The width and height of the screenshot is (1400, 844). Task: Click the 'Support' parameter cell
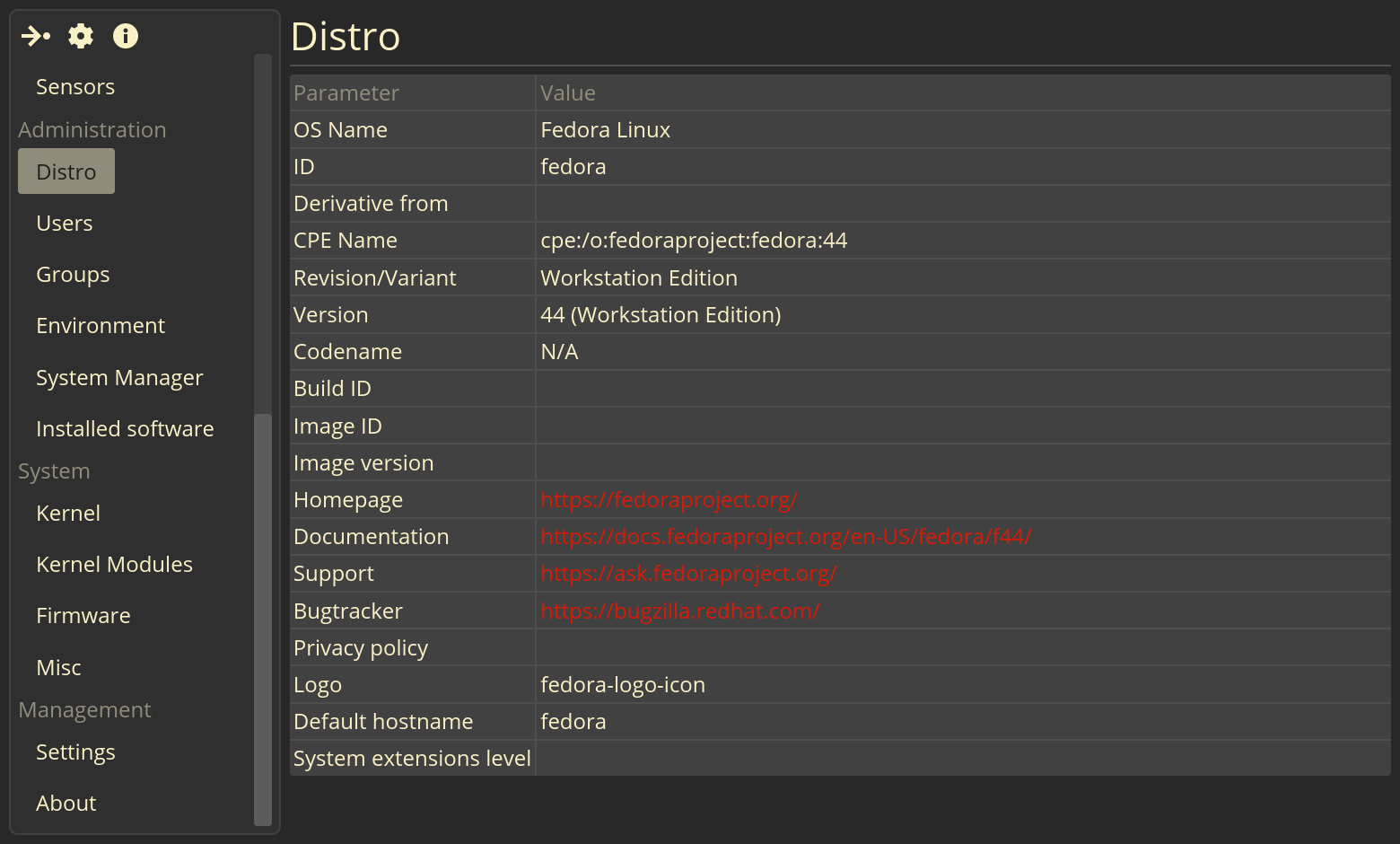pos(413,574)
